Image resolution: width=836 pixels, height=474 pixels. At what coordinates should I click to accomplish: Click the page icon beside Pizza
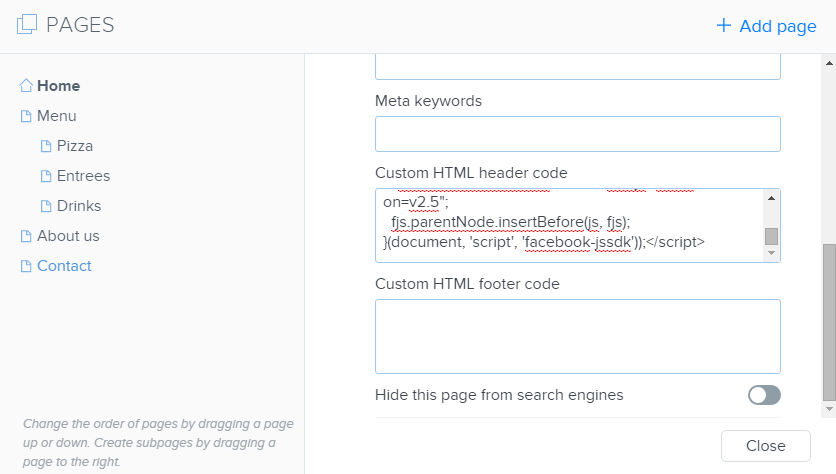[46, 146]
